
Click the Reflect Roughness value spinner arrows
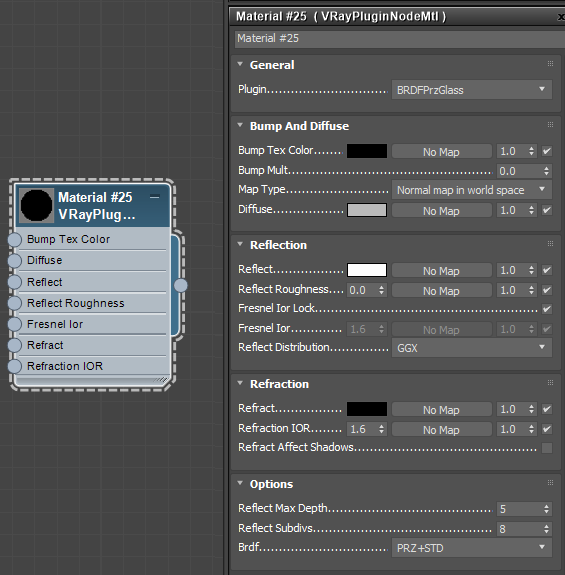pyautogui.click(x=382, y=290)
